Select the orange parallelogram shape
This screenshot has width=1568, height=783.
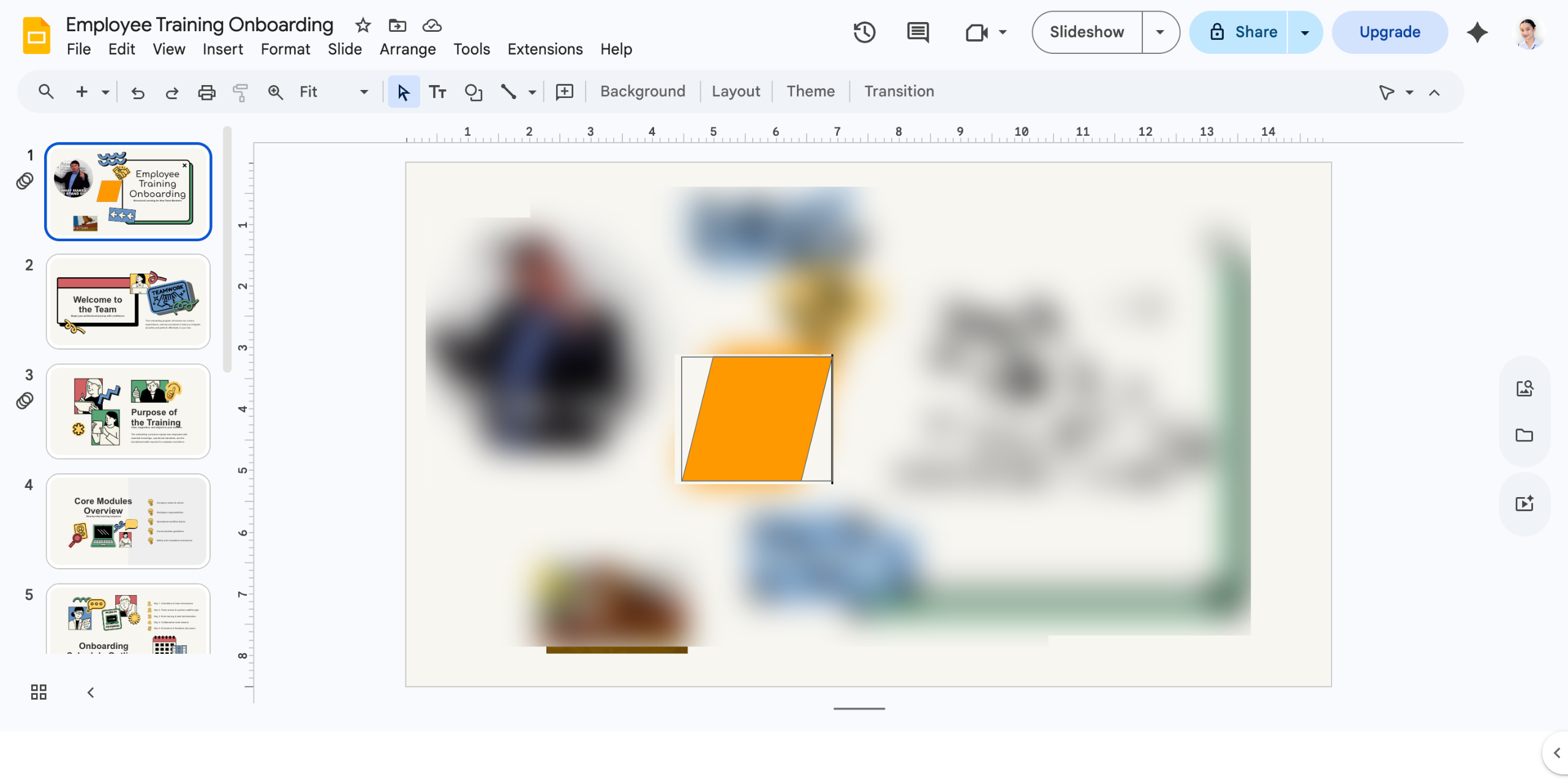tap(756, 419)
